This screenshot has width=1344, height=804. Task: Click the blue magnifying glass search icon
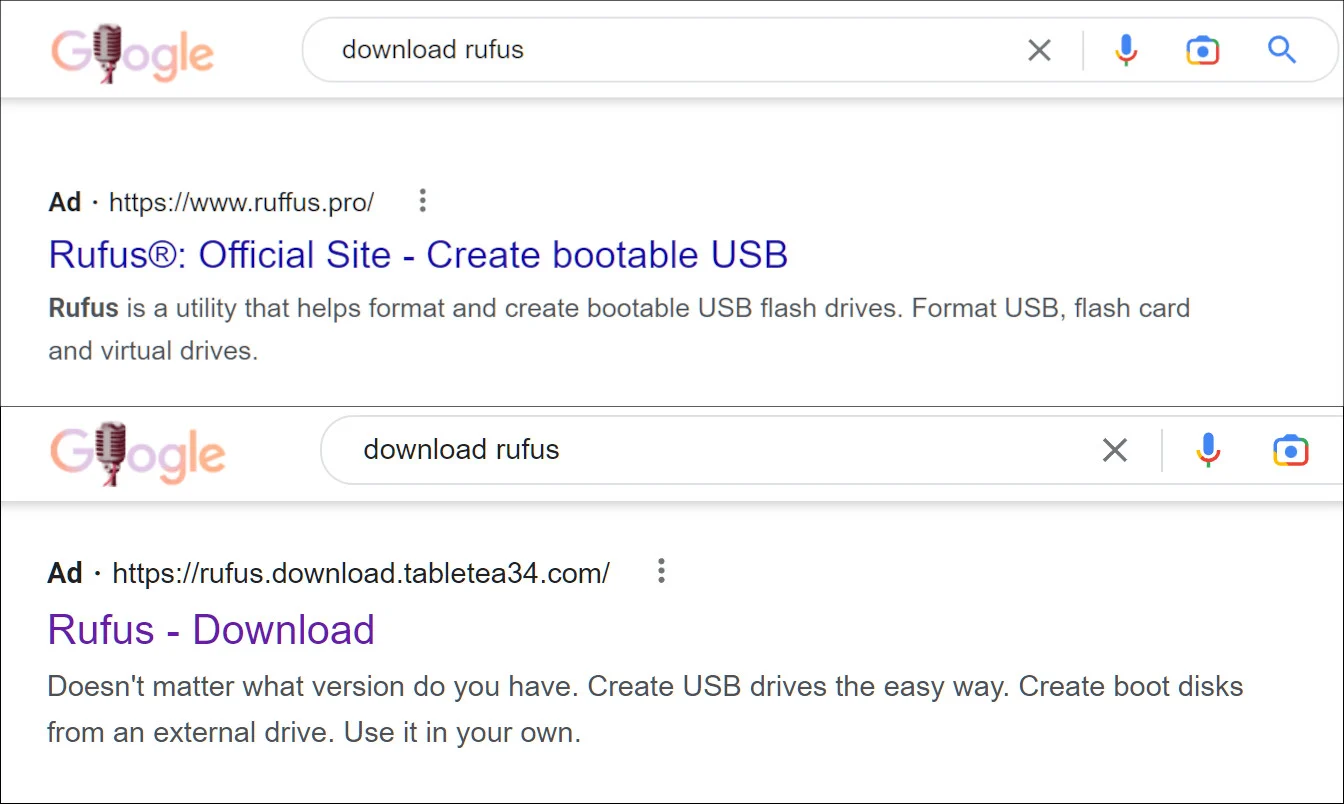tap(1281, 50)
